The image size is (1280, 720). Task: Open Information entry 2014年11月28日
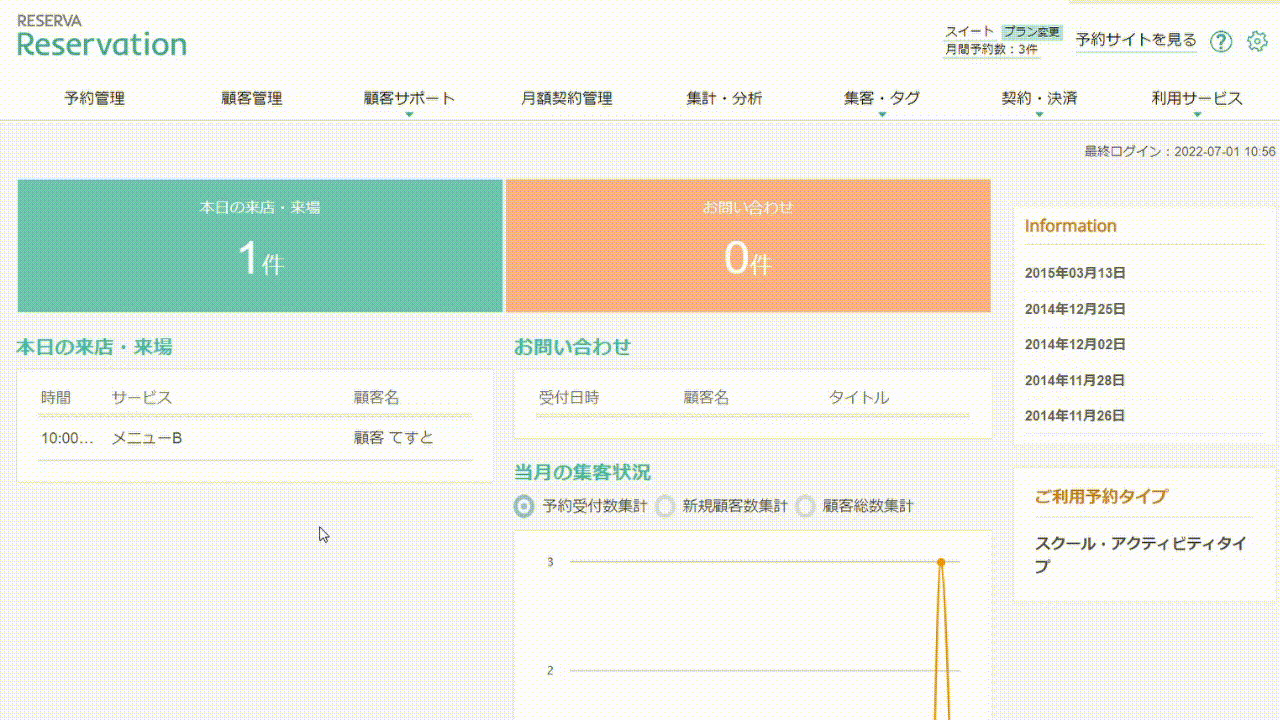pyautogui.click(x=1075, y=380)
